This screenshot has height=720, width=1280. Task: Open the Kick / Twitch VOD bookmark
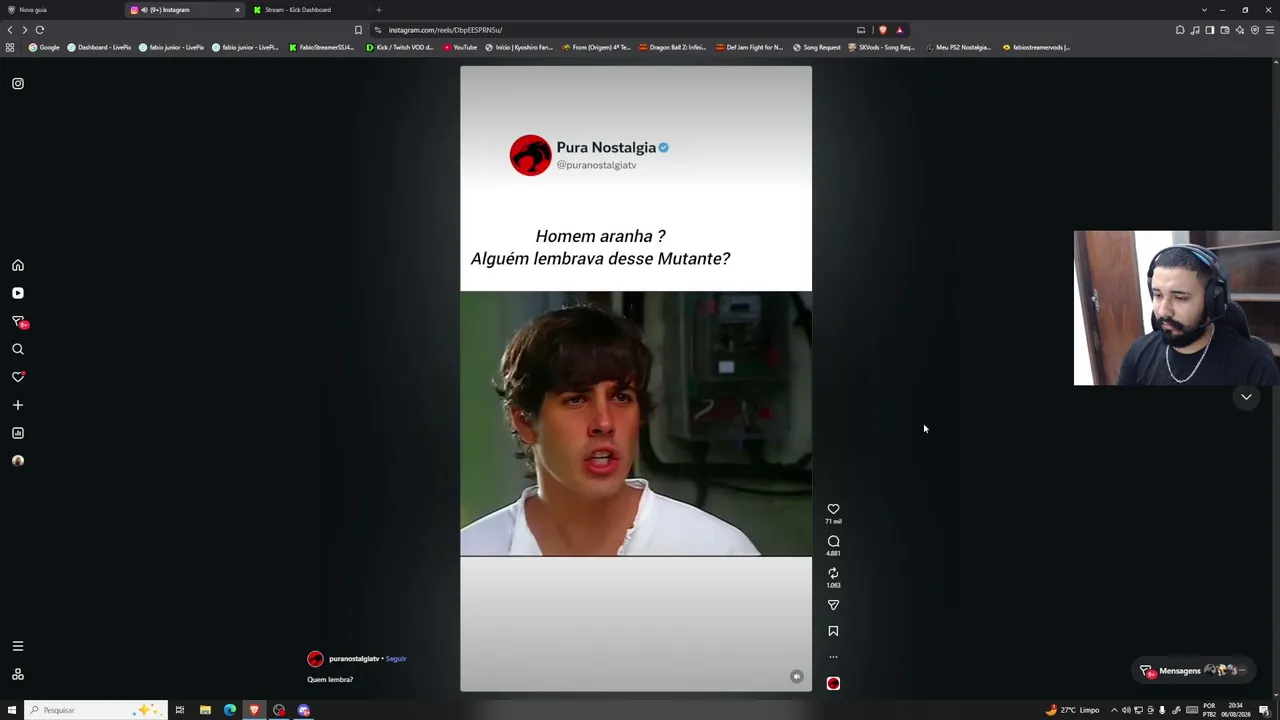[x=400, y=47]
